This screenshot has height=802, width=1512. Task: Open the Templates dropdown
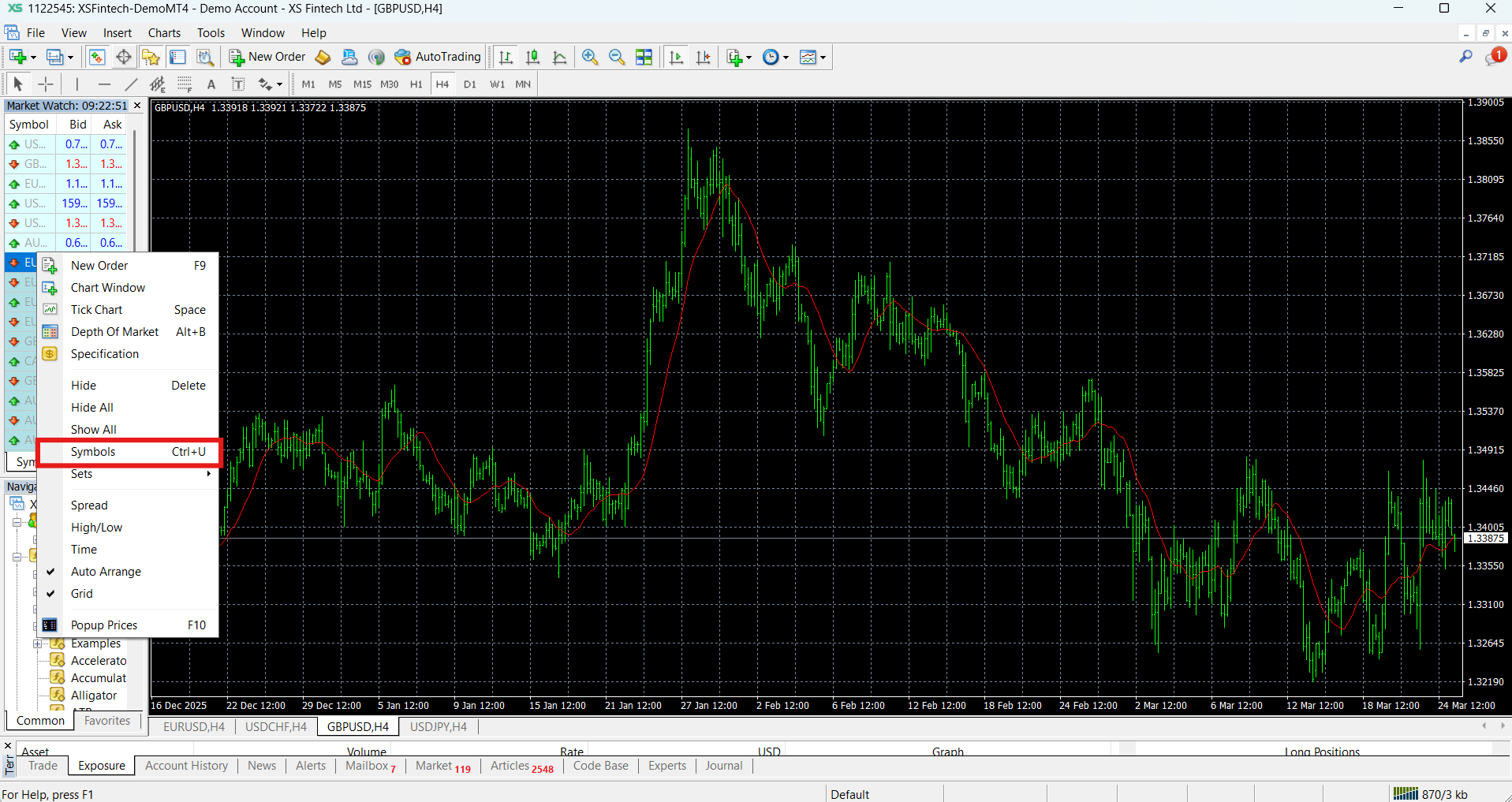pyautogui.click(x=823, y=57)
